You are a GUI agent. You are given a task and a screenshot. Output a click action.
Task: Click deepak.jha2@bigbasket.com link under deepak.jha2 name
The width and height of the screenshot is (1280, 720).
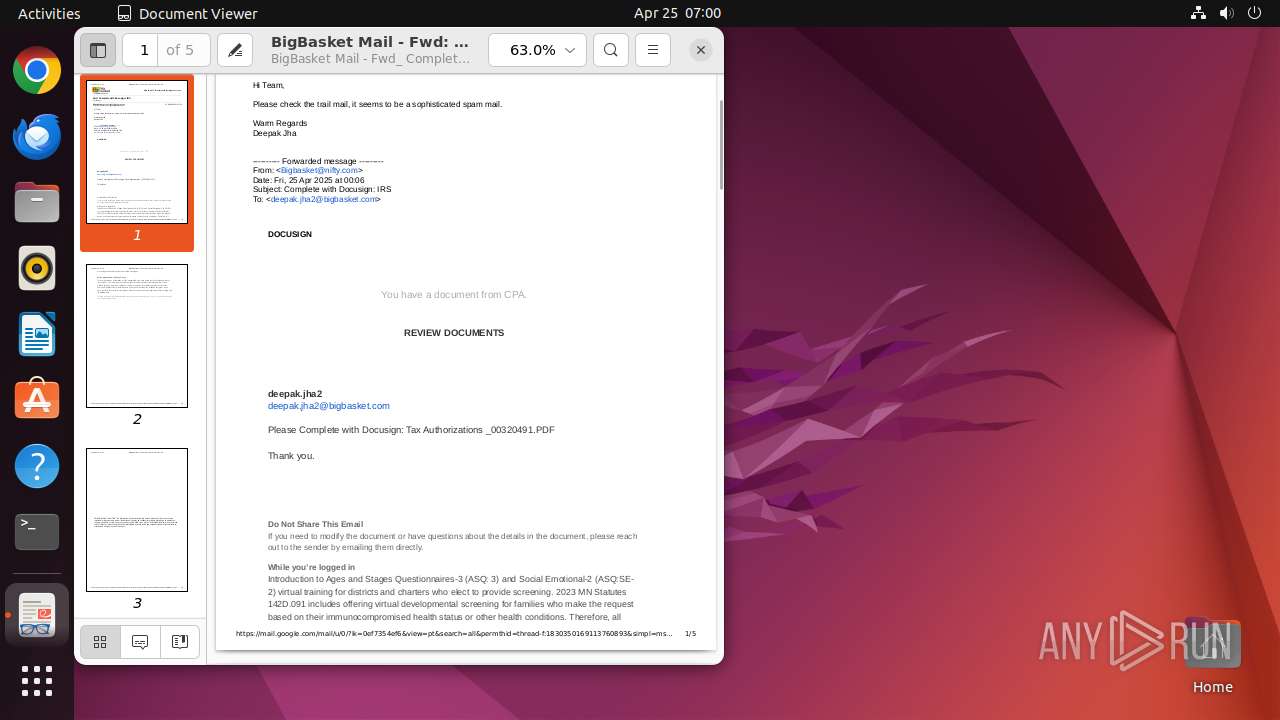329,406
